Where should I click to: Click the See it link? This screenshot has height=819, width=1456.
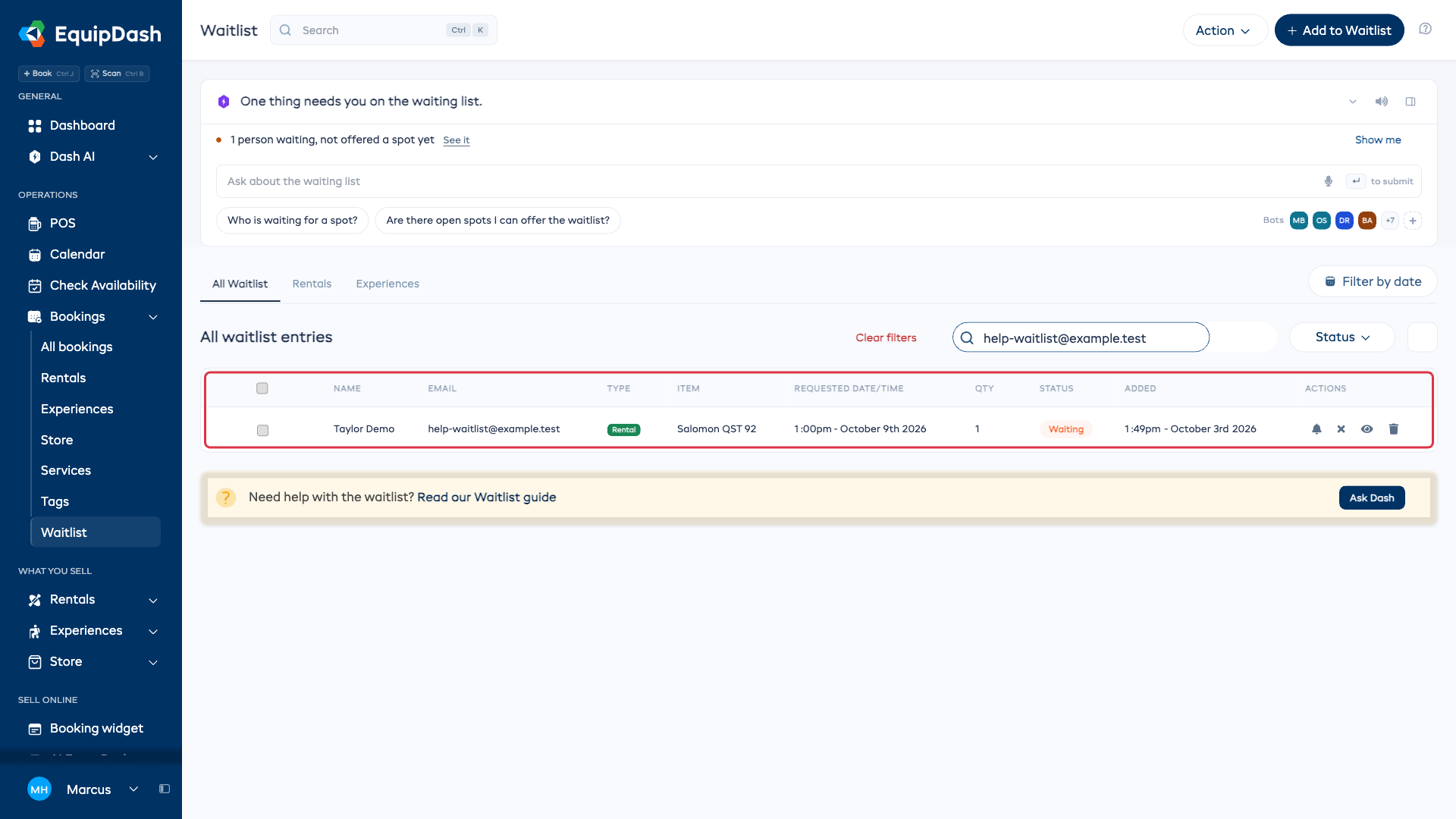click(x=456, y=140)
